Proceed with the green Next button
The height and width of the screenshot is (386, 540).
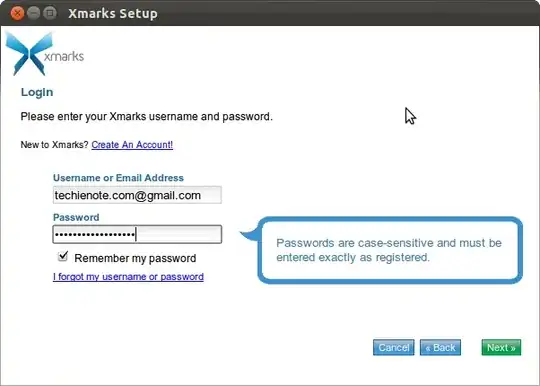coord(501,347)
